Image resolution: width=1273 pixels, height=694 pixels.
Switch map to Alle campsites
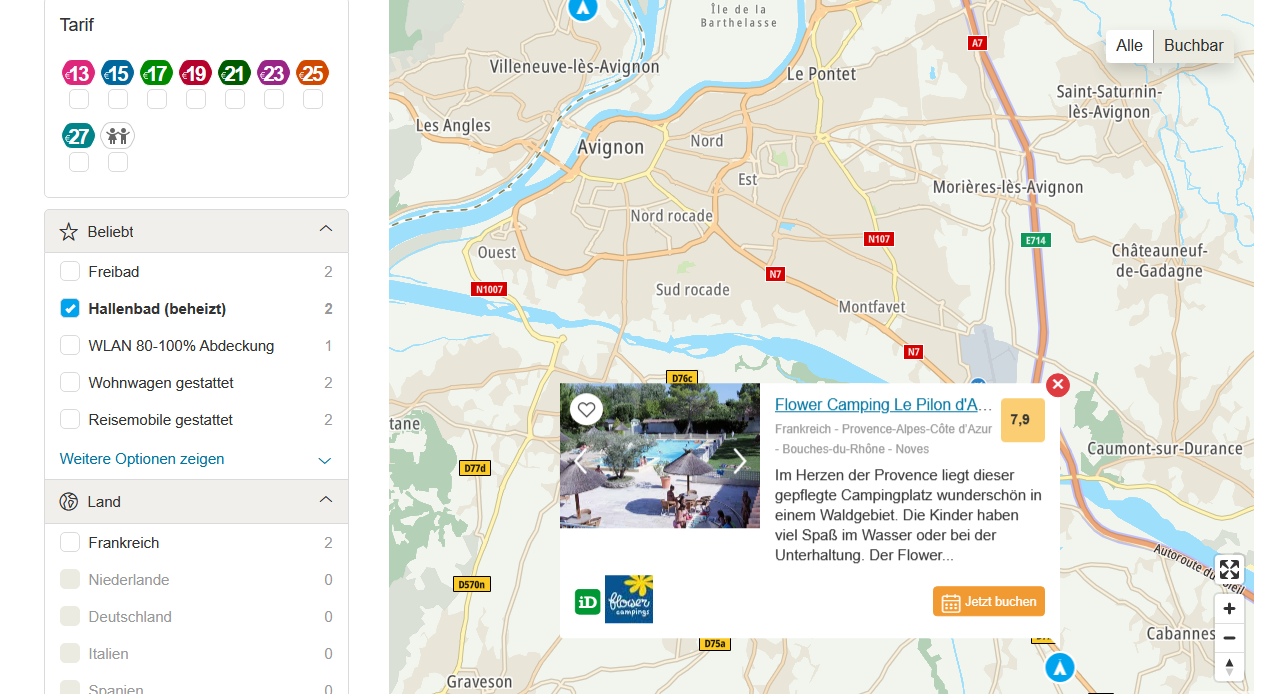click(x=1129, y=46)
